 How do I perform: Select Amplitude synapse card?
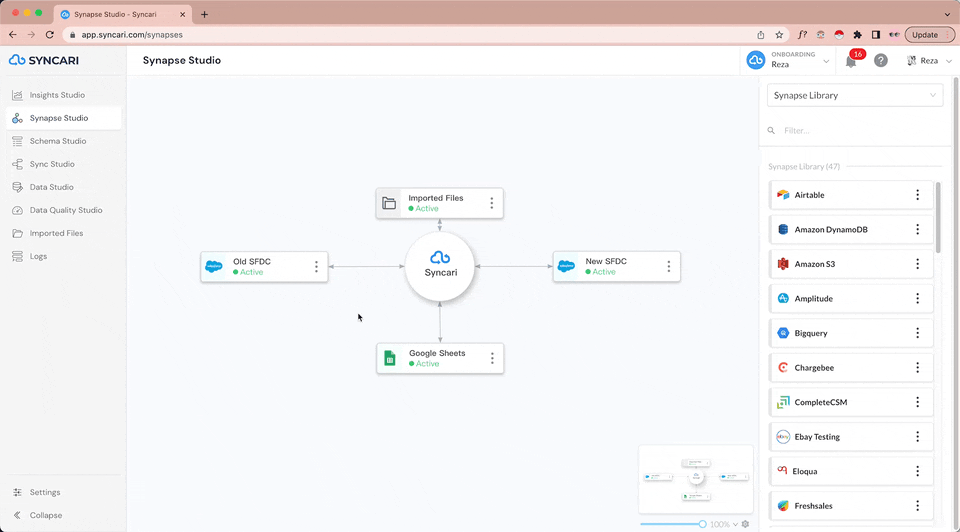851,299
